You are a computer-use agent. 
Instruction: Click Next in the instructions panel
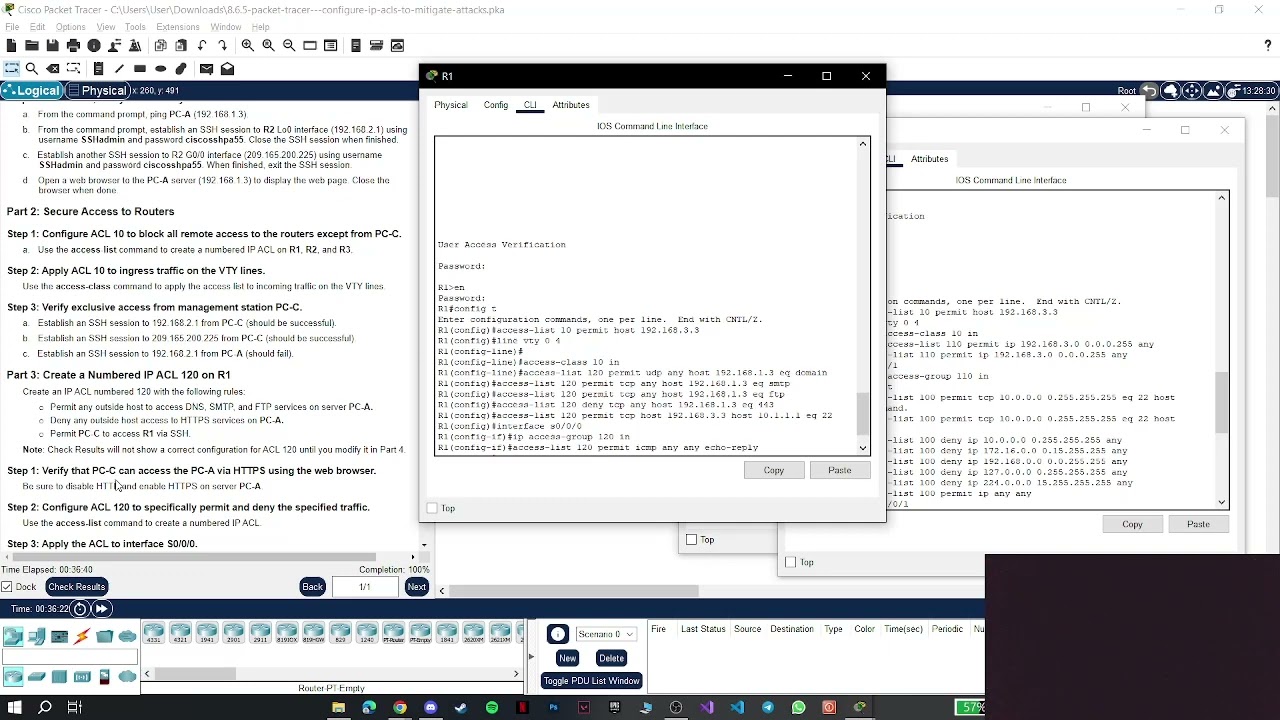pyautogui.click(x=416, y=587)
